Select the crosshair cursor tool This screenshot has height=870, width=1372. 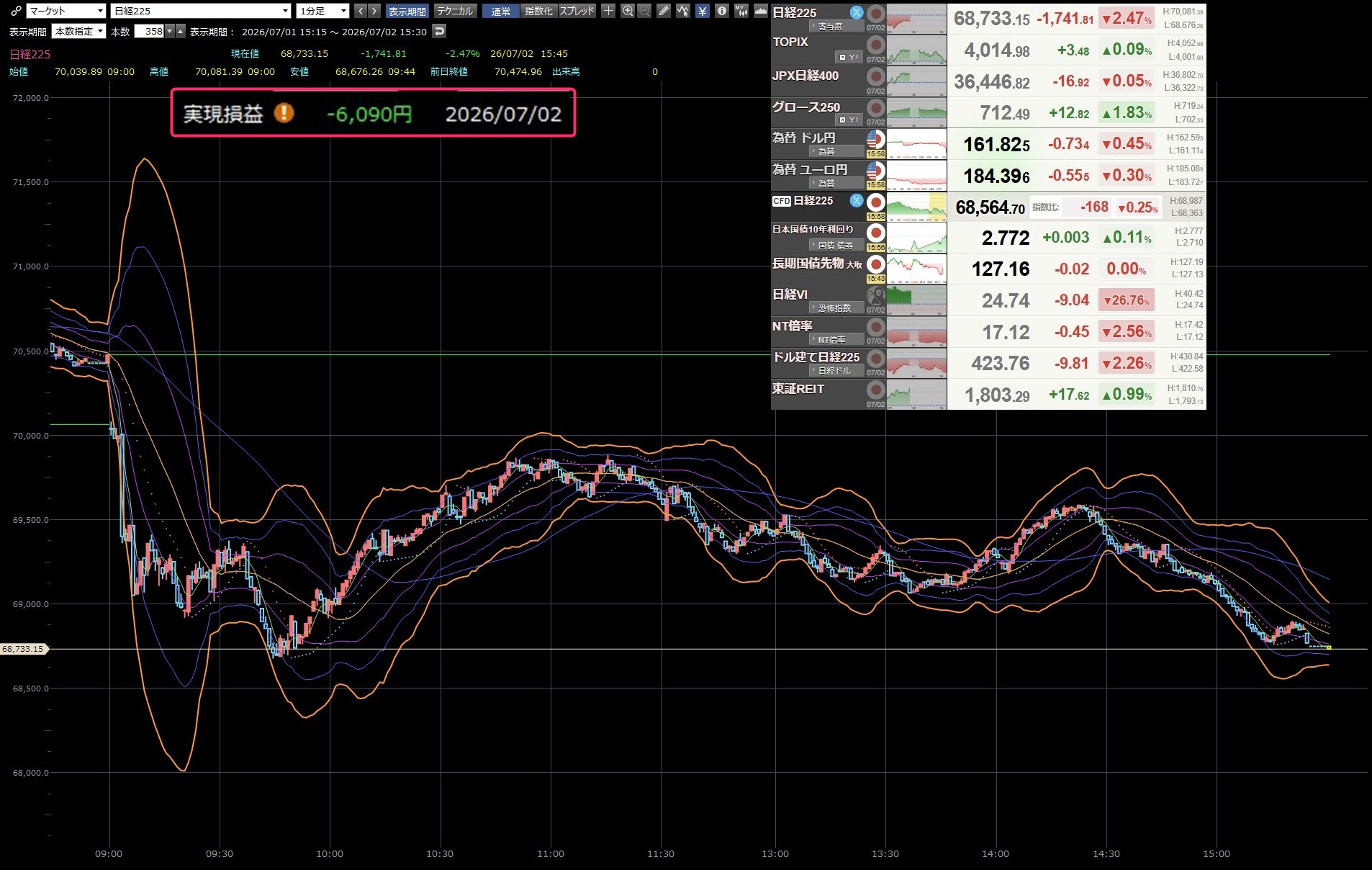point(608,11)
